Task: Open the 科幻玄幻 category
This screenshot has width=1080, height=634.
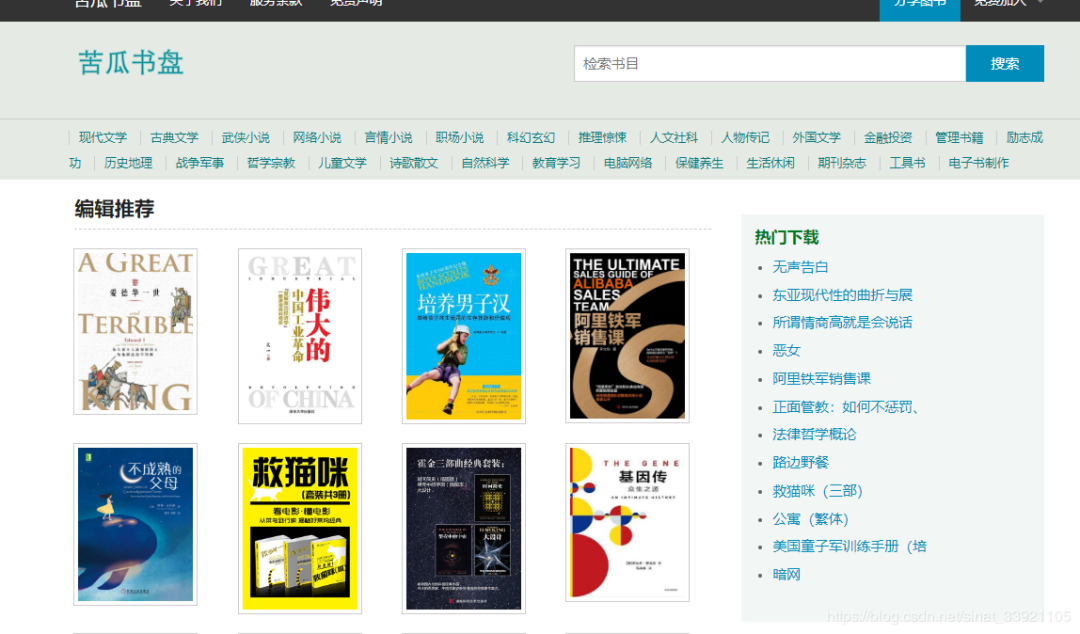Action: point(531,137)
